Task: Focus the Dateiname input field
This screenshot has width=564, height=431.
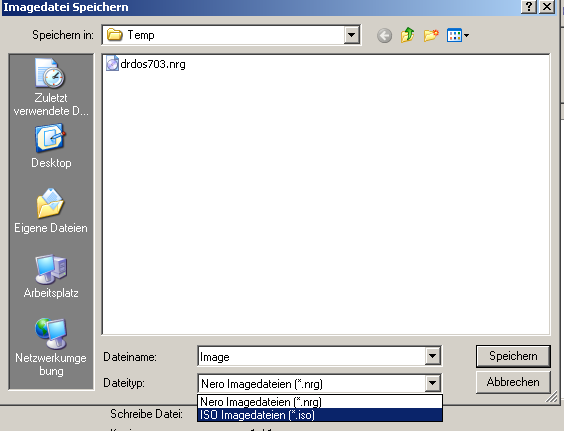Action: click(x=311, y=357)
